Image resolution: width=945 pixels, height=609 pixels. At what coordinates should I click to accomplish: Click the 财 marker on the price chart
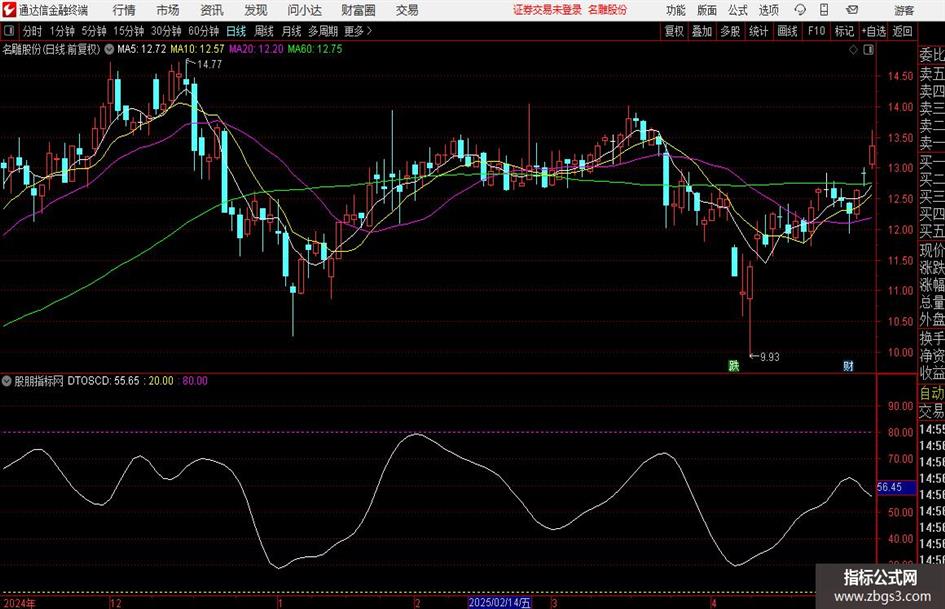click(848, 365)
